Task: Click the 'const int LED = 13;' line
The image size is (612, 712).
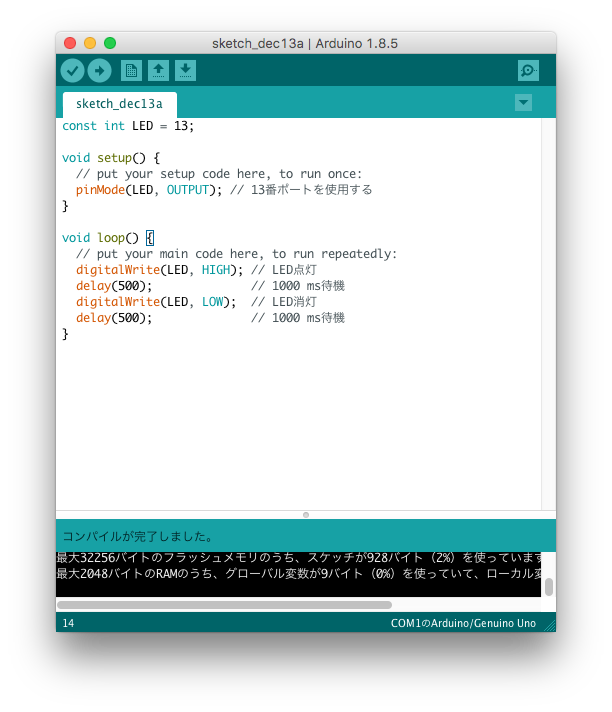Action: [128, 126]
